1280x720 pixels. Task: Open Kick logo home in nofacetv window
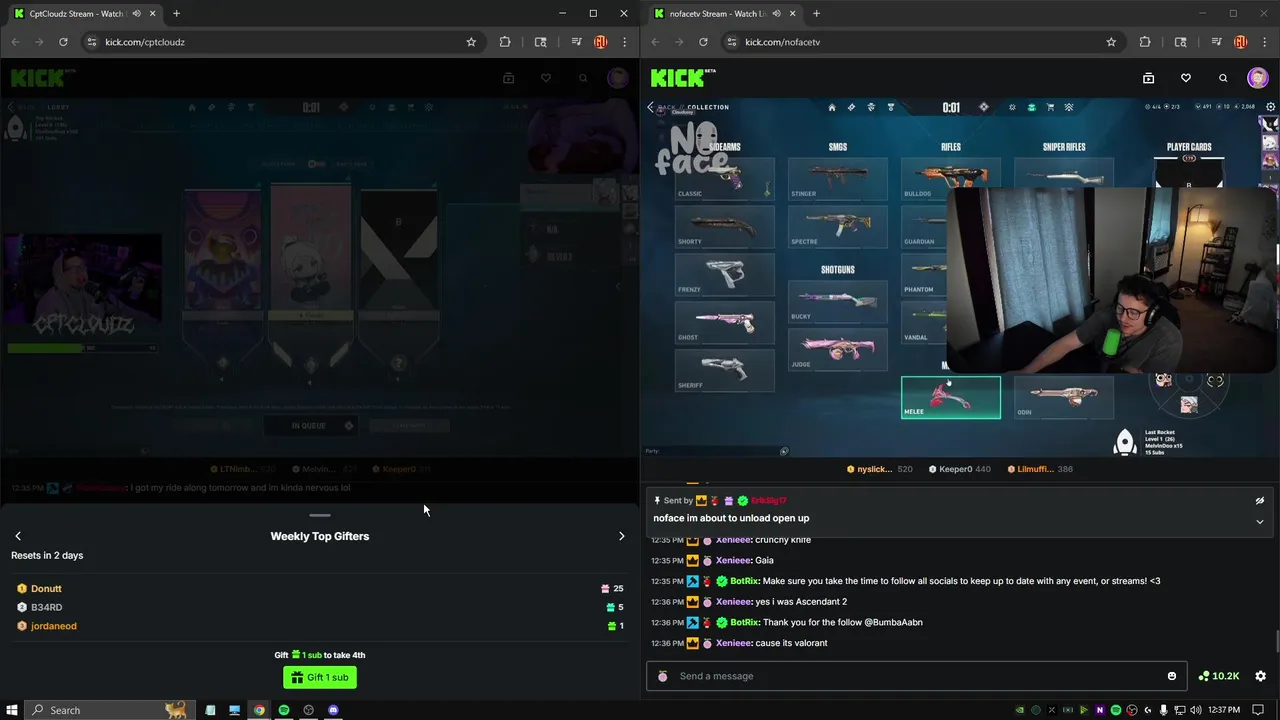point(682,78)
